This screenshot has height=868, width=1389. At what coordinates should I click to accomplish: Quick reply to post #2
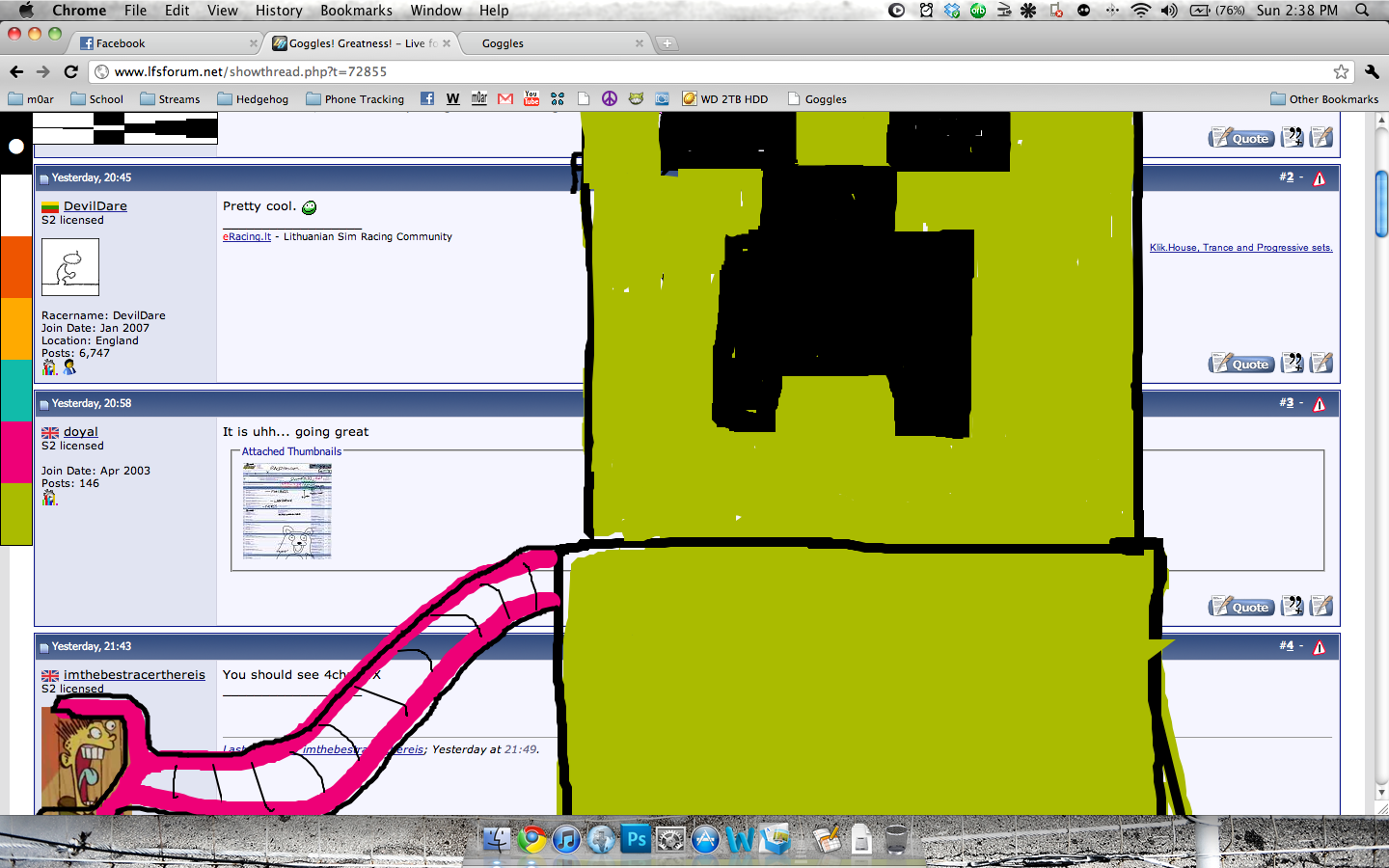(1321, 363)
